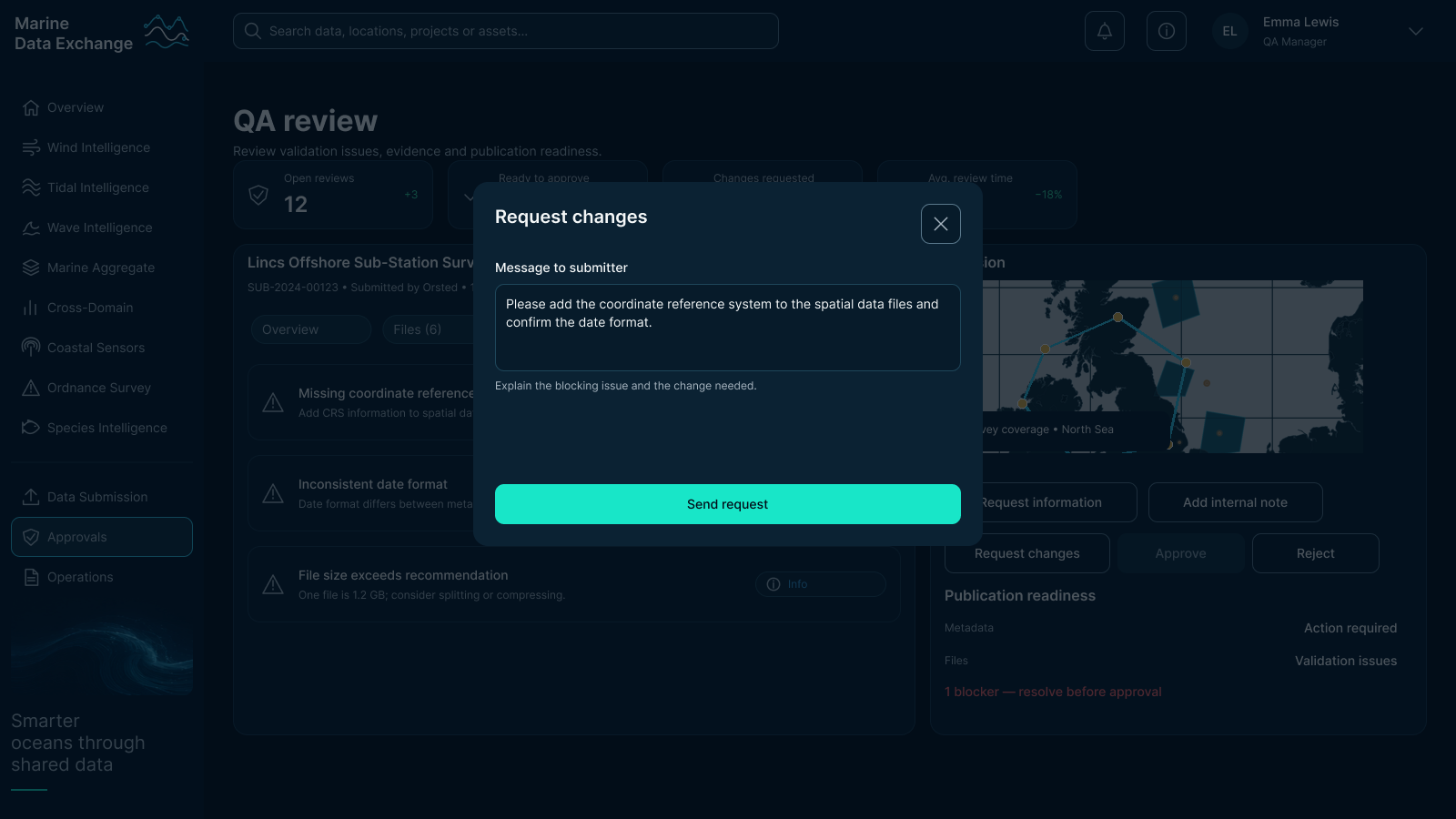This screenshot has height=819, width=1456.
Task: Click warning icon for Missing coordinate reference
Action: [273, 402]
